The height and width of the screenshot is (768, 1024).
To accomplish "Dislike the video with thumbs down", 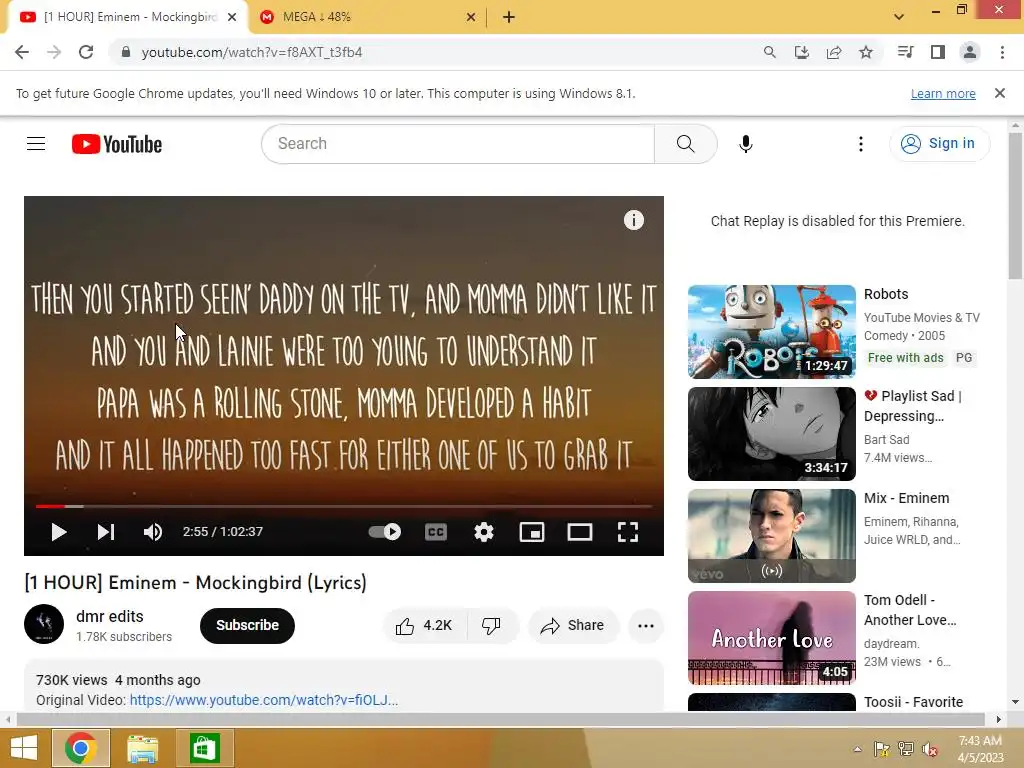I will [x=492, y=626].
